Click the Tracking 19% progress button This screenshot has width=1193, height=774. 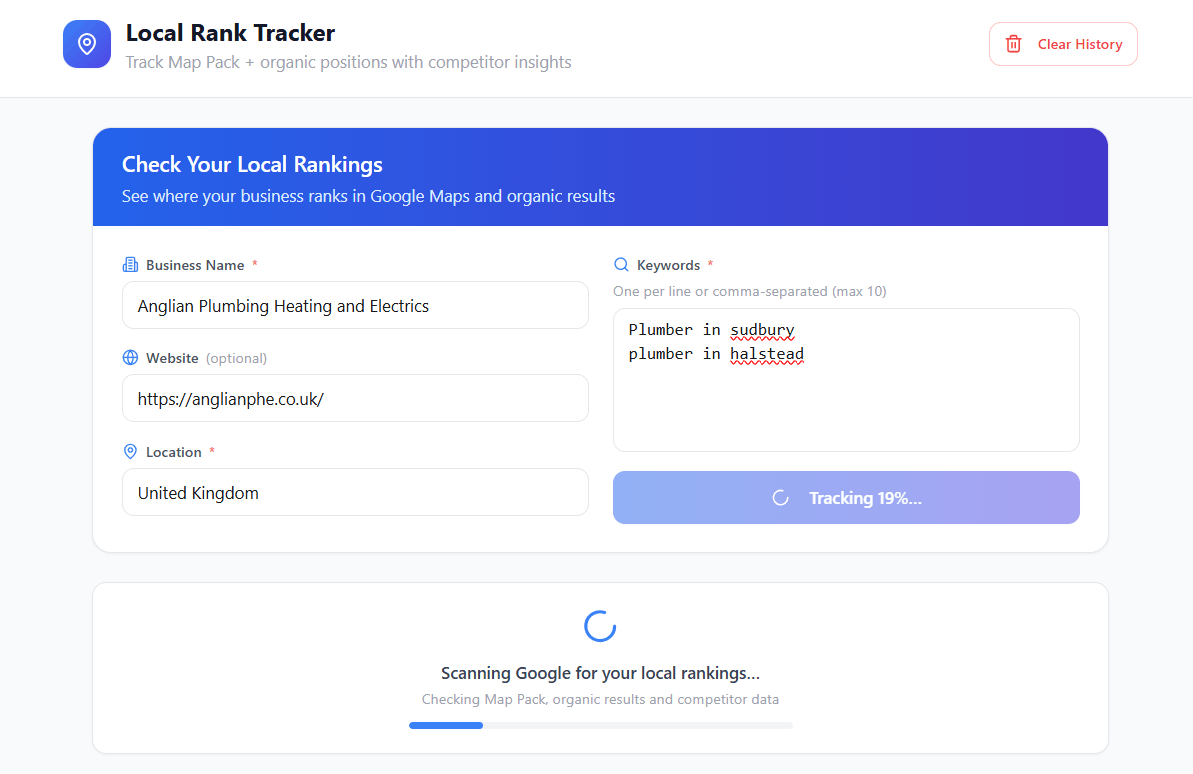coord(846,497)
